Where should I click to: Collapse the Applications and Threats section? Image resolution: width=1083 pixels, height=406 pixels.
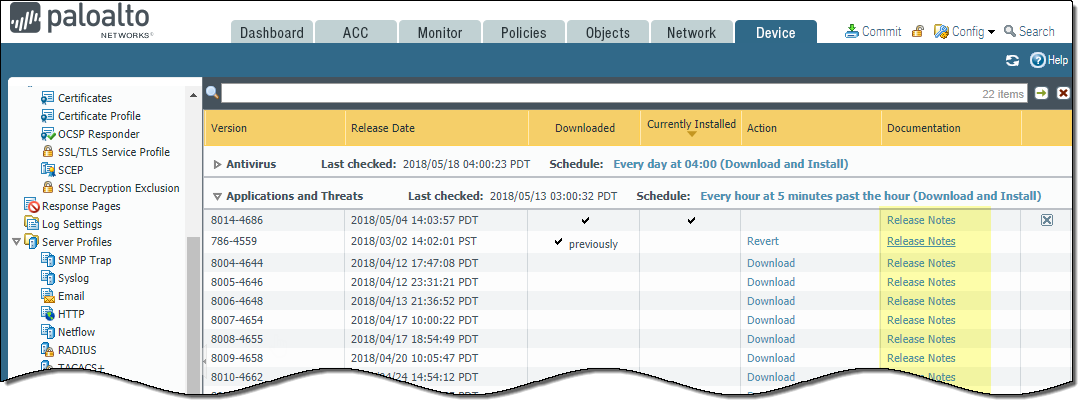[x=217, y=197]
